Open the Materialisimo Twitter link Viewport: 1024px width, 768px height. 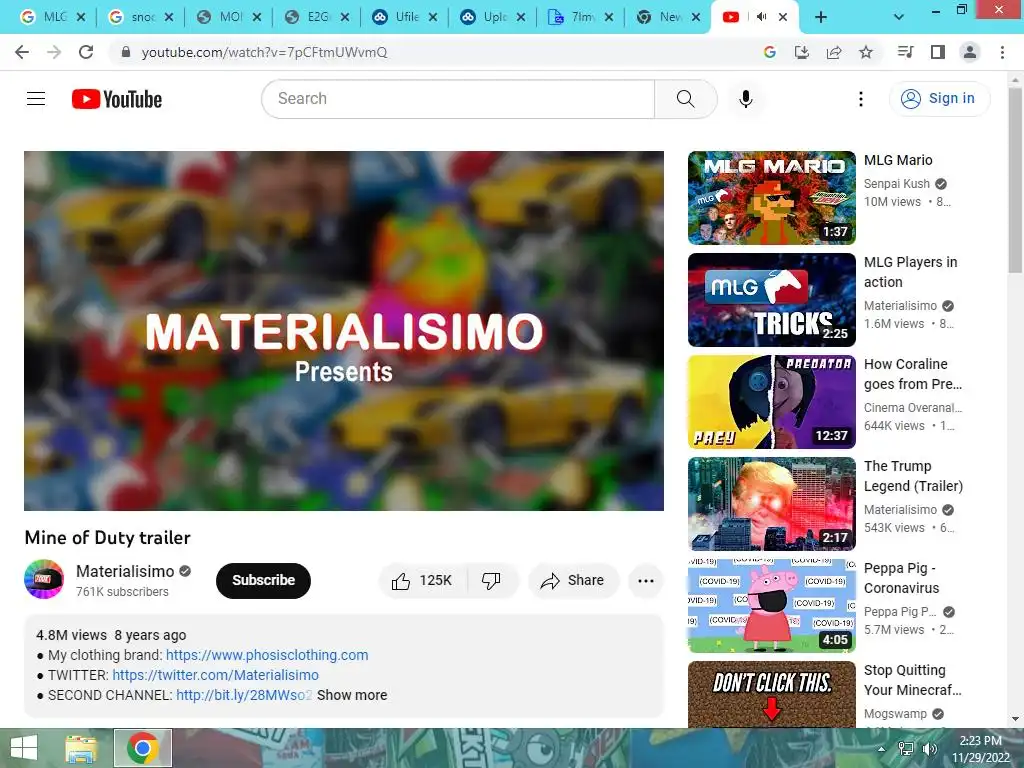(216, 675)
